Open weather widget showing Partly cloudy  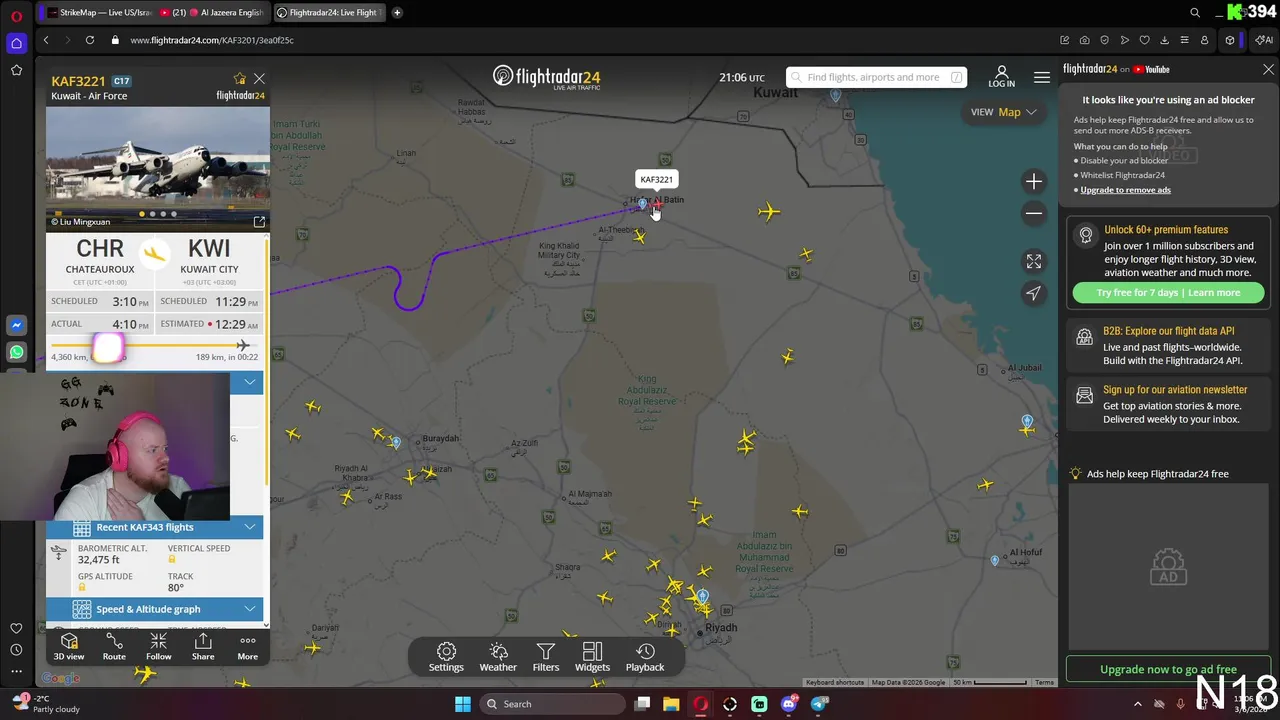(x=45, y=704)
